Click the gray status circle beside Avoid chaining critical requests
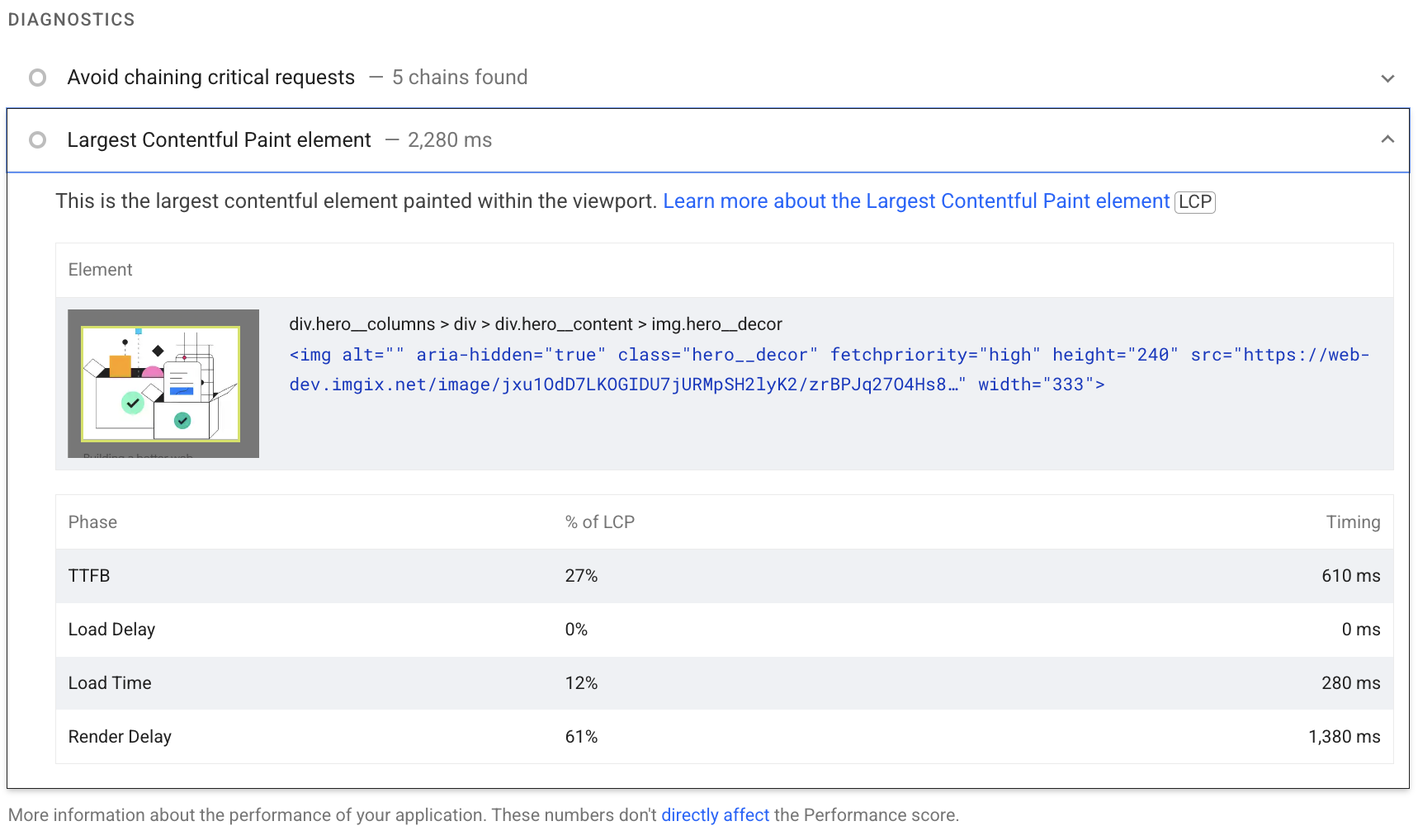This screenshot has height=840, width=1418. point(37,78)
